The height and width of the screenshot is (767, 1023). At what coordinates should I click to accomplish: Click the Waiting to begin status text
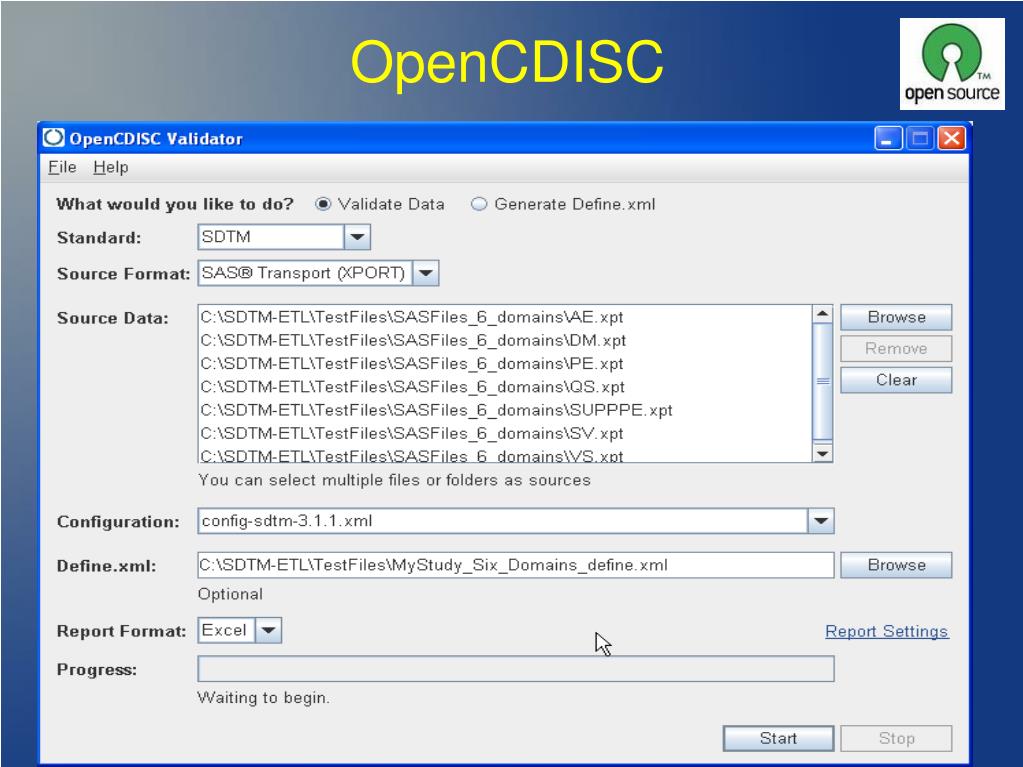[x=264, y=698]
